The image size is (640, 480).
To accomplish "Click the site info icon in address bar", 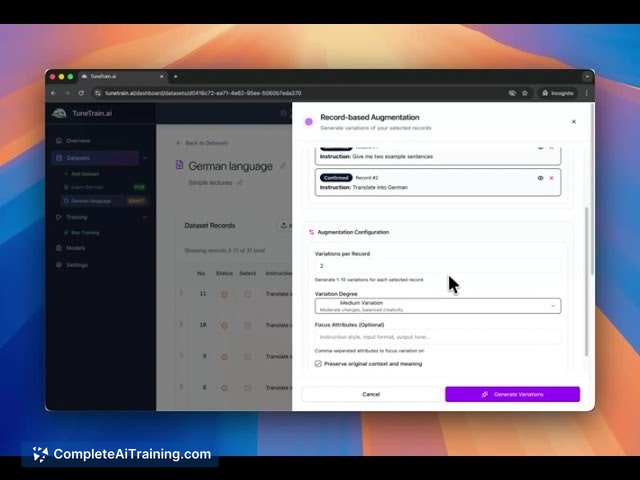I will (x=98, y=93).
